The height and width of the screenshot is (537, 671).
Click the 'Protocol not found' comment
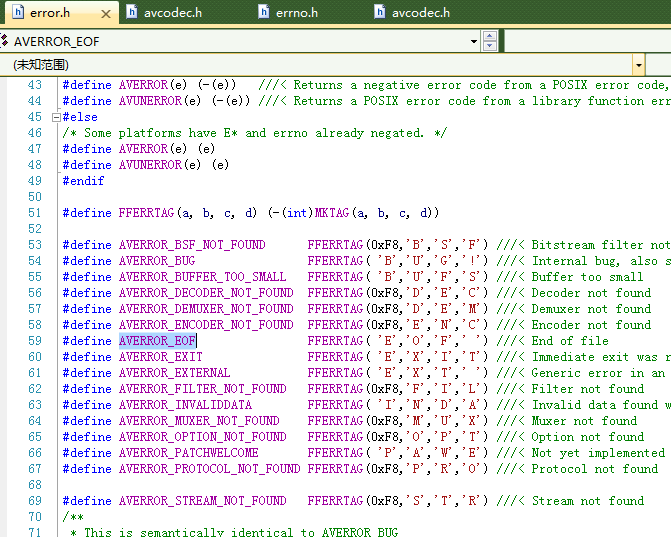[594, 469]
